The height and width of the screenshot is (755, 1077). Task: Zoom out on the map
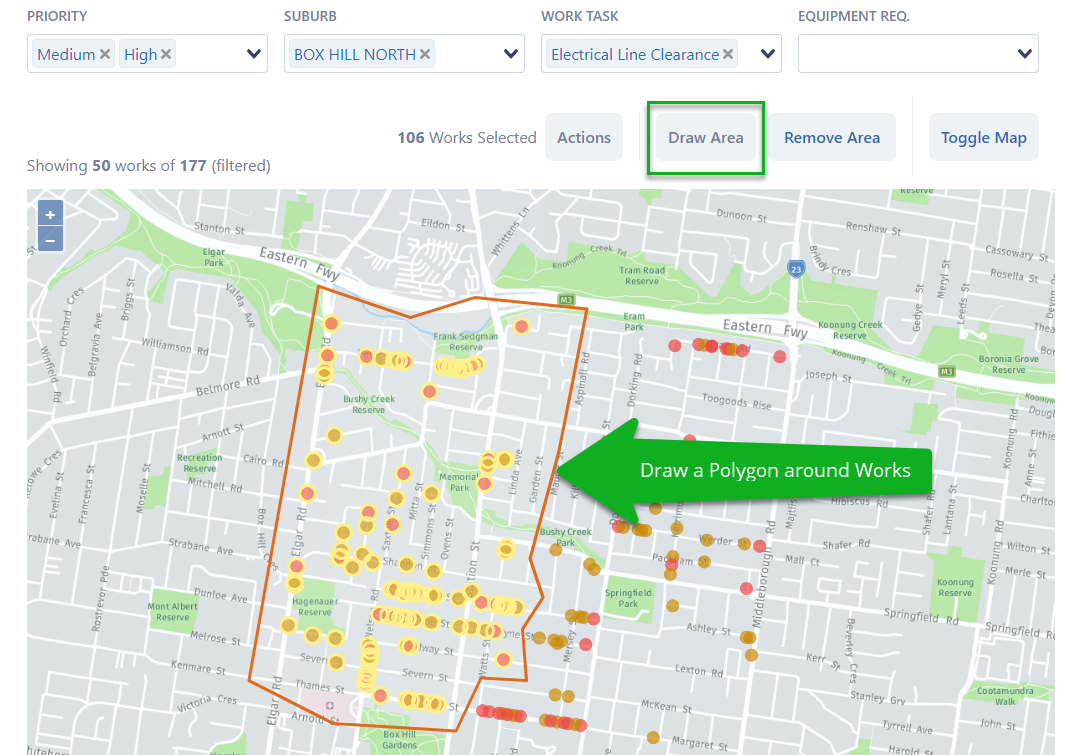click(50, 239)
